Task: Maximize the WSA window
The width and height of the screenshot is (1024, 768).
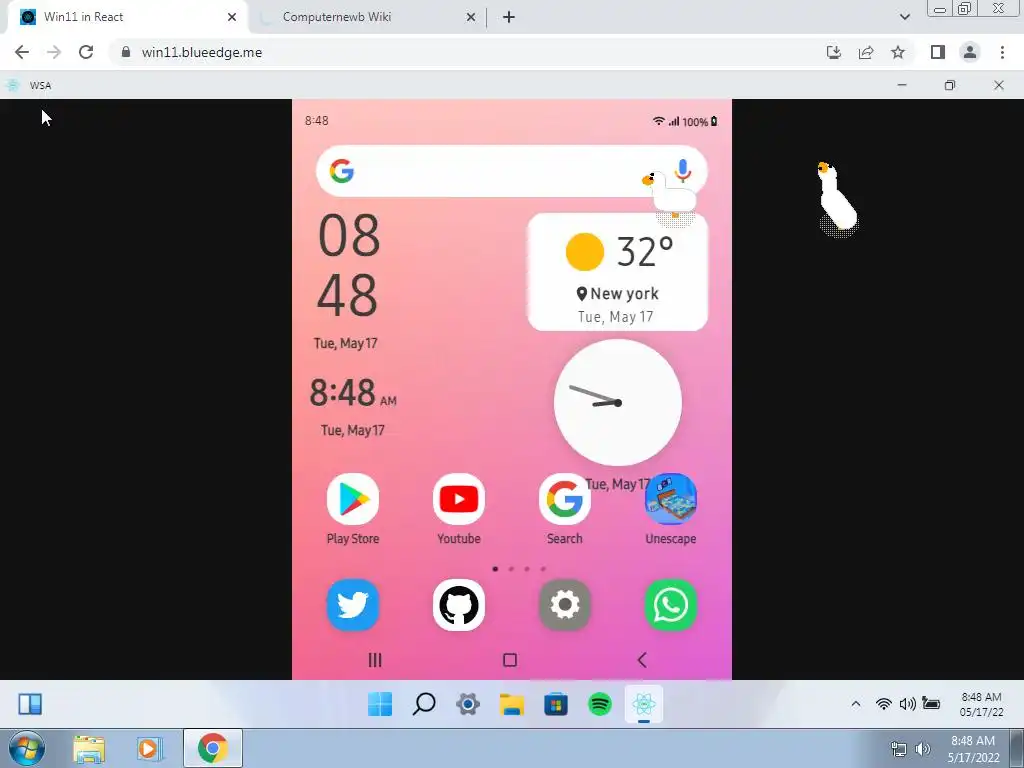Action: 950,85
